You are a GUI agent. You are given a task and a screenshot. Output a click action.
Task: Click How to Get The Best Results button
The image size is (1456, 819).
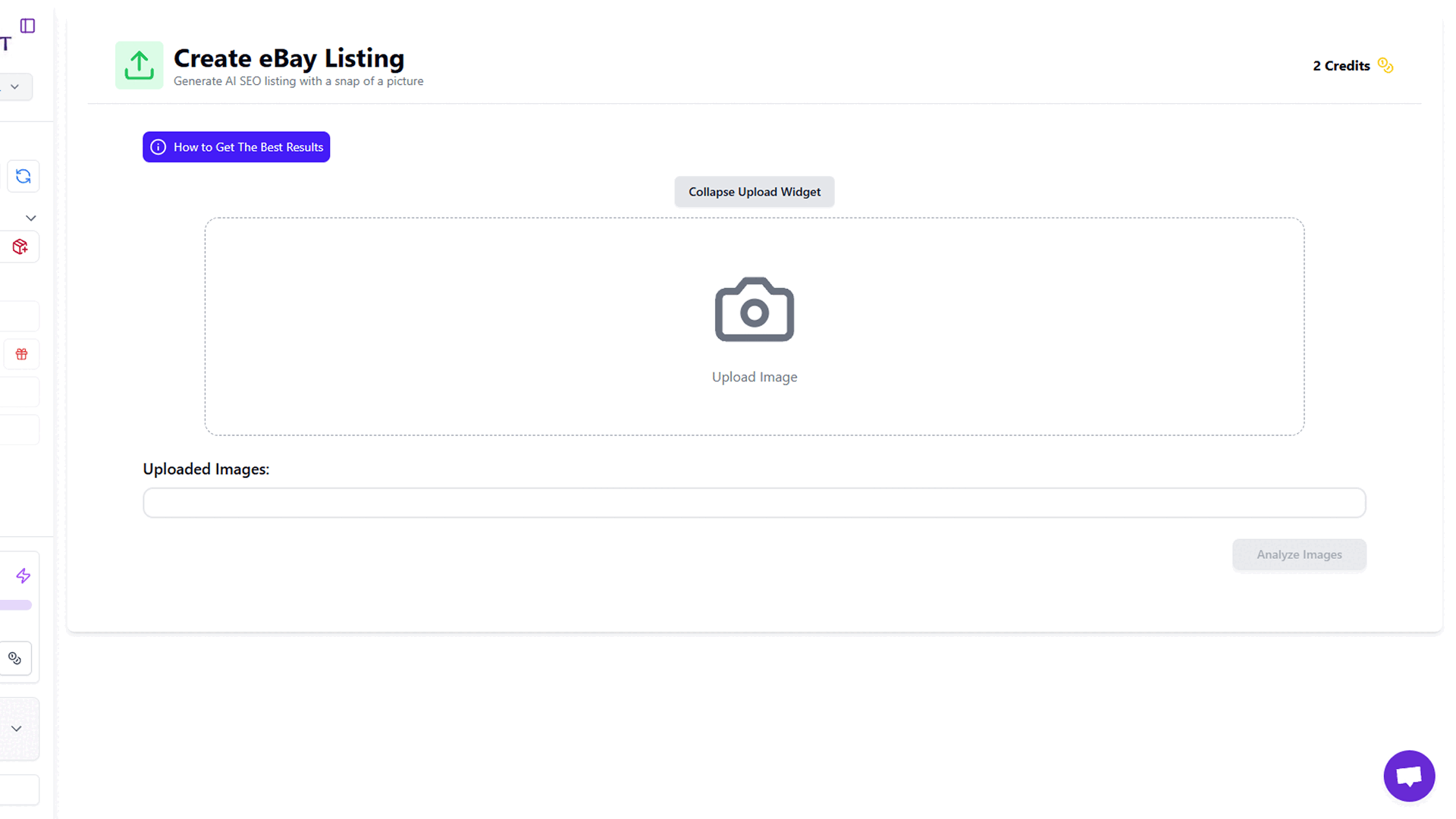point(236,146)
